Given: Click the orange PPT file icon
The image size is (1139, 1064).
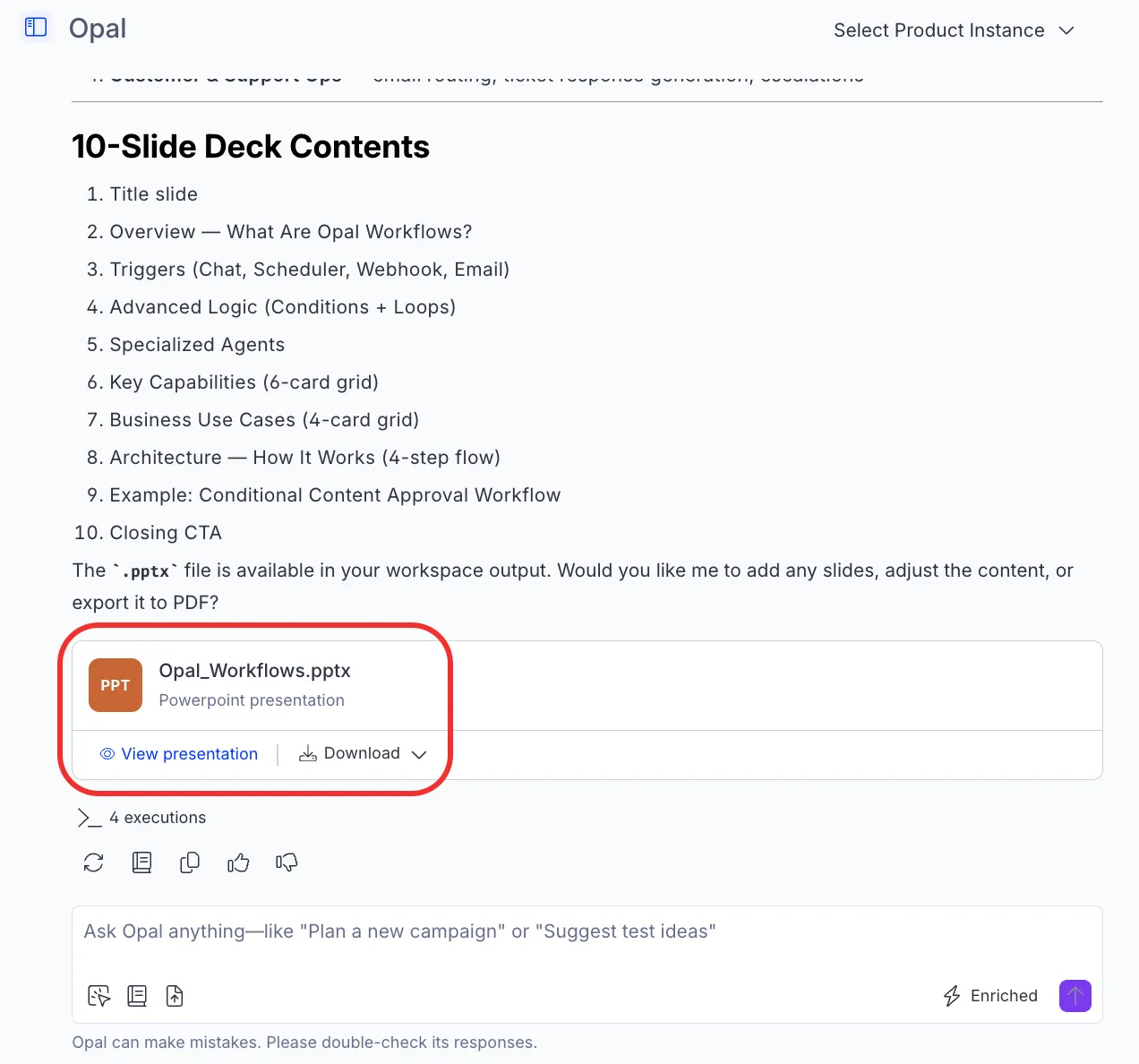Looking at the screenshot, I should 116,685.
